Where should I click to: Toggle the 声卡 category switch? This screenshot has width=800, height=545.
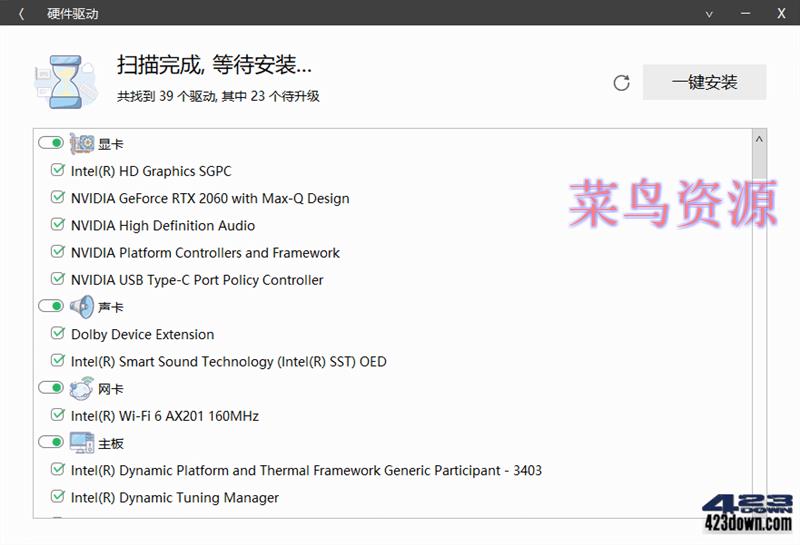pos(51,306)
